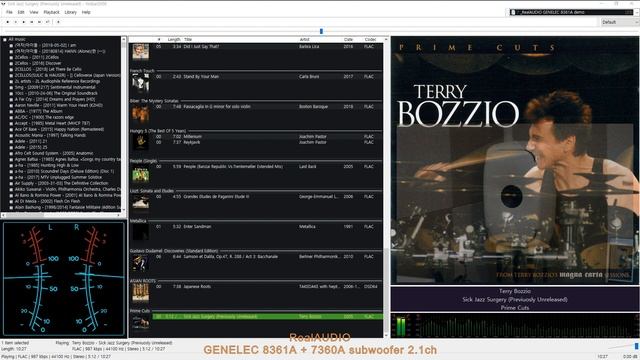This screenshot has height=360, width=640.
Task: Go to previous track using toolbar icon
Action: coord(32,22)
